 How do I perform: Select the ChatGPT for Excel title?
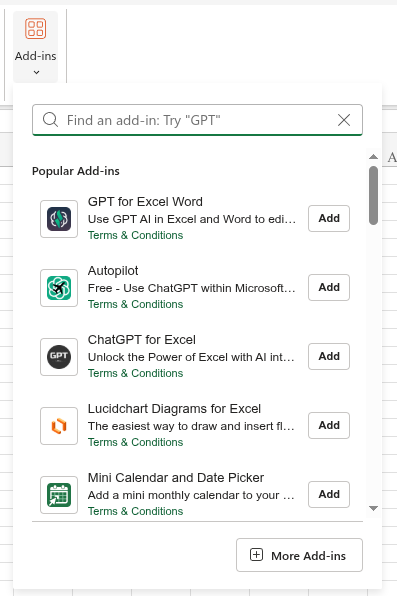coord(142,339)
